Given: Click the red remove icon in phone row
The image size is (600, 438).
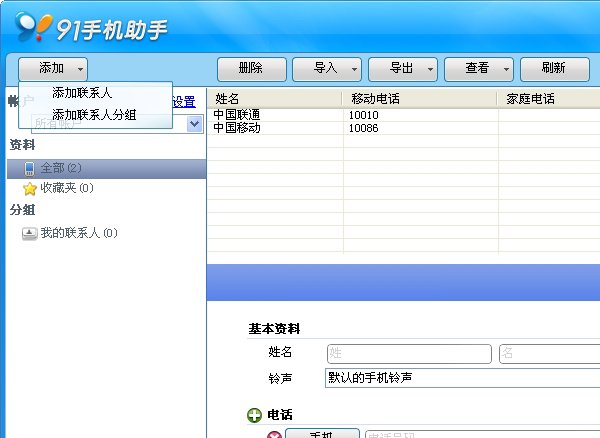Looking at the screenshot, I should (274, 435).
